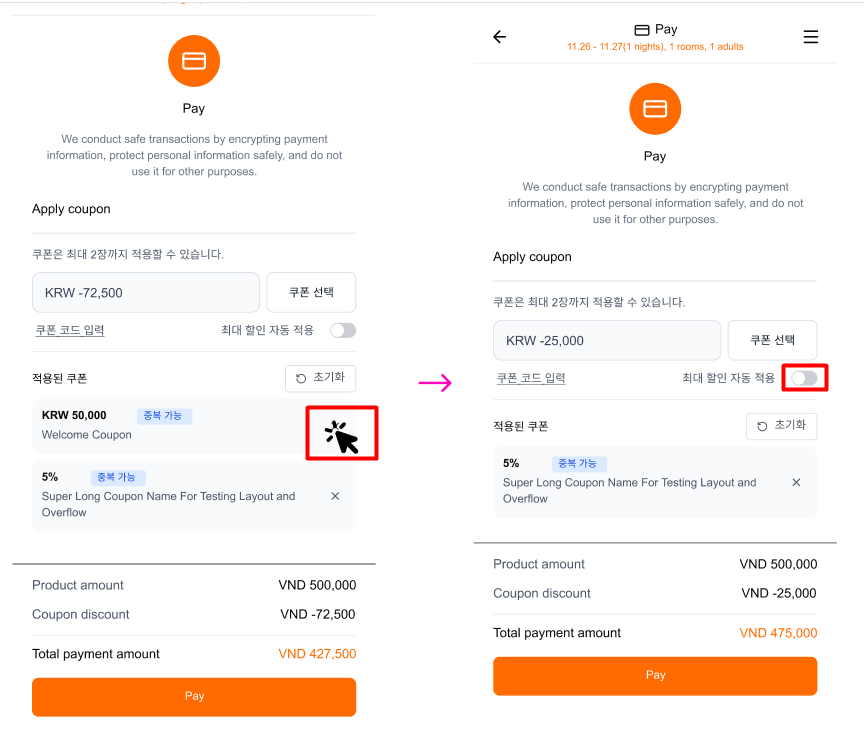This screenshot has height=737, width=864.
Task: Toggle auto max discount switch in right panel
Action: point(804,378)
